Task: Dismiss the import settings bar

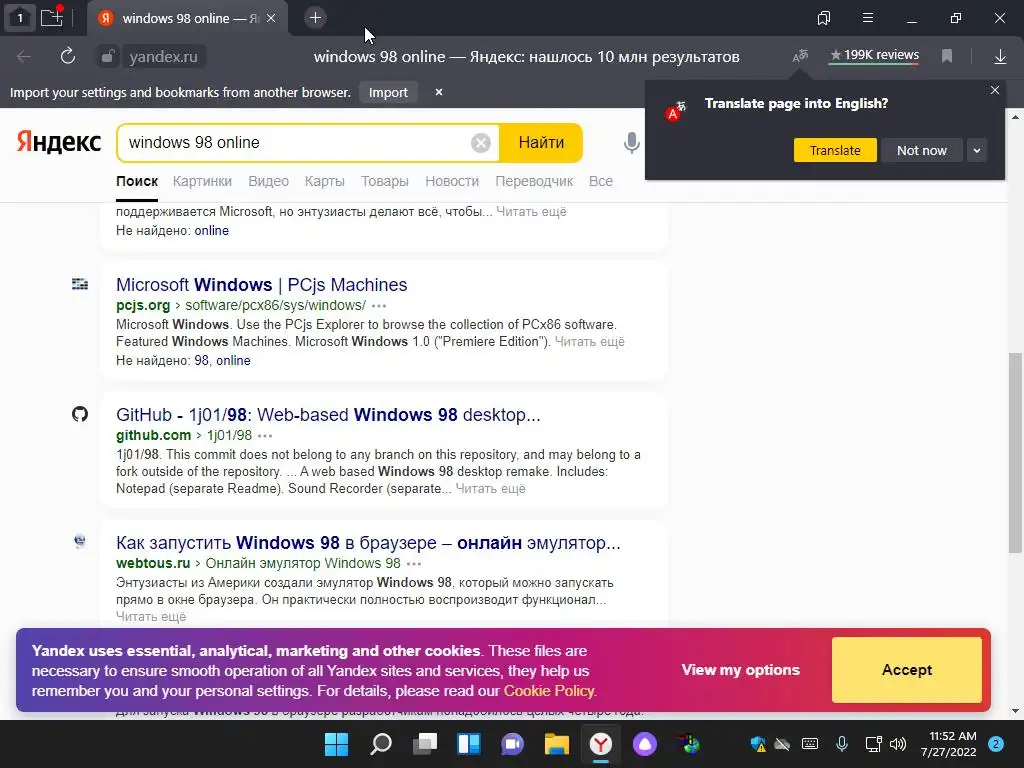Action: coord(439,92)
